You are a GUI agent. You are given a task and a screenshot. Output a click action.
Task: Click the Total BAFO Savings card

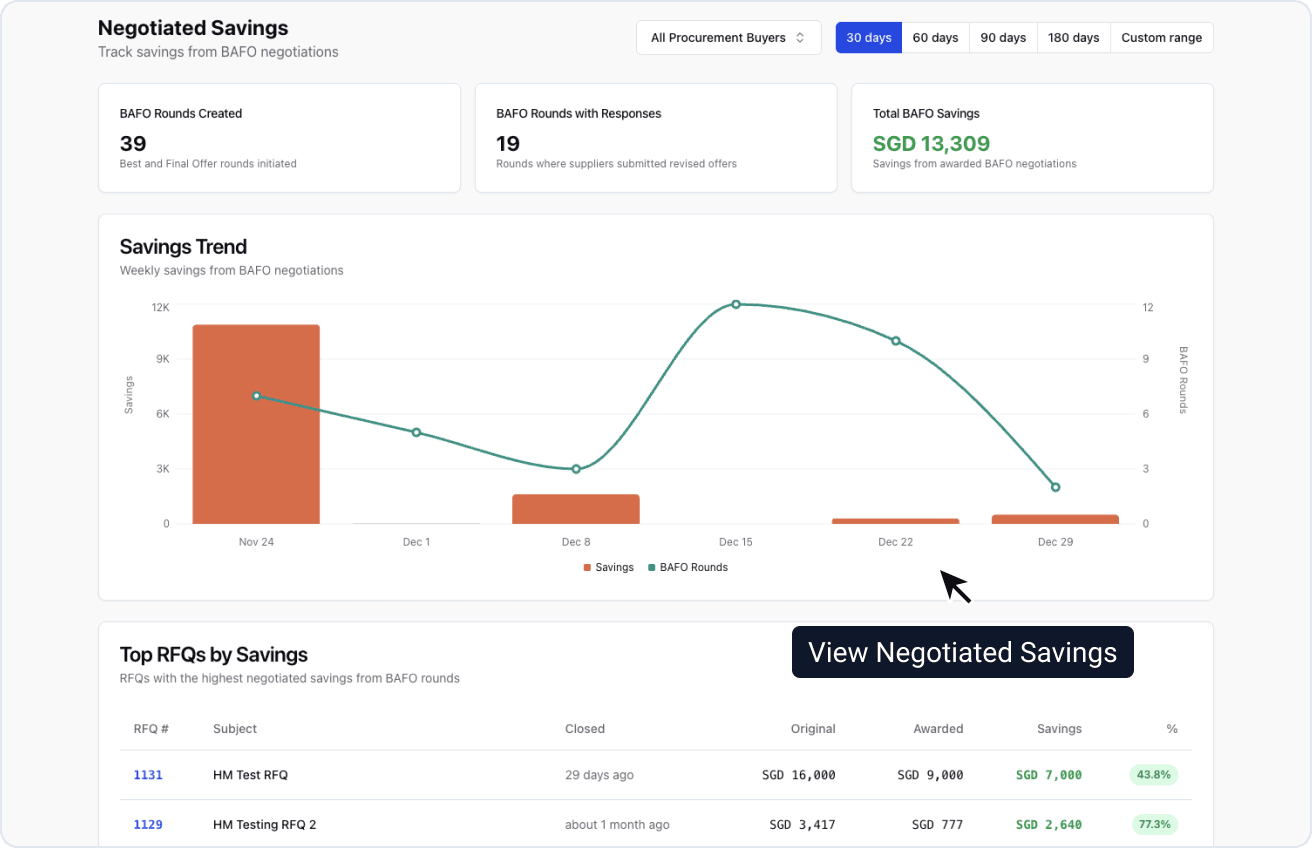click(x=1031, y=138)
